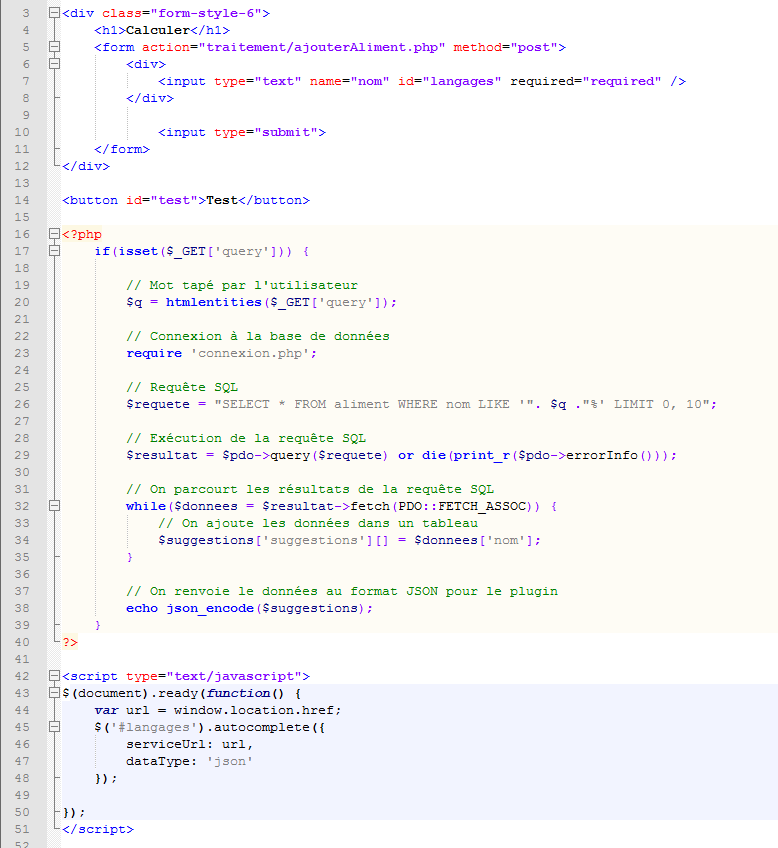Collapse the div form-style-6 fold on line 3

[x=54, y=13]
